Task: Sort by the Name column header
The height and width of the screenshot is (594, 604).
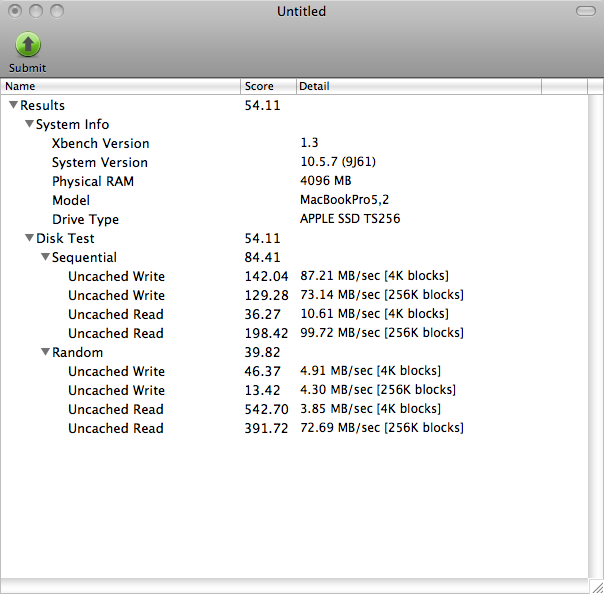Action: (x=121, y=86)
